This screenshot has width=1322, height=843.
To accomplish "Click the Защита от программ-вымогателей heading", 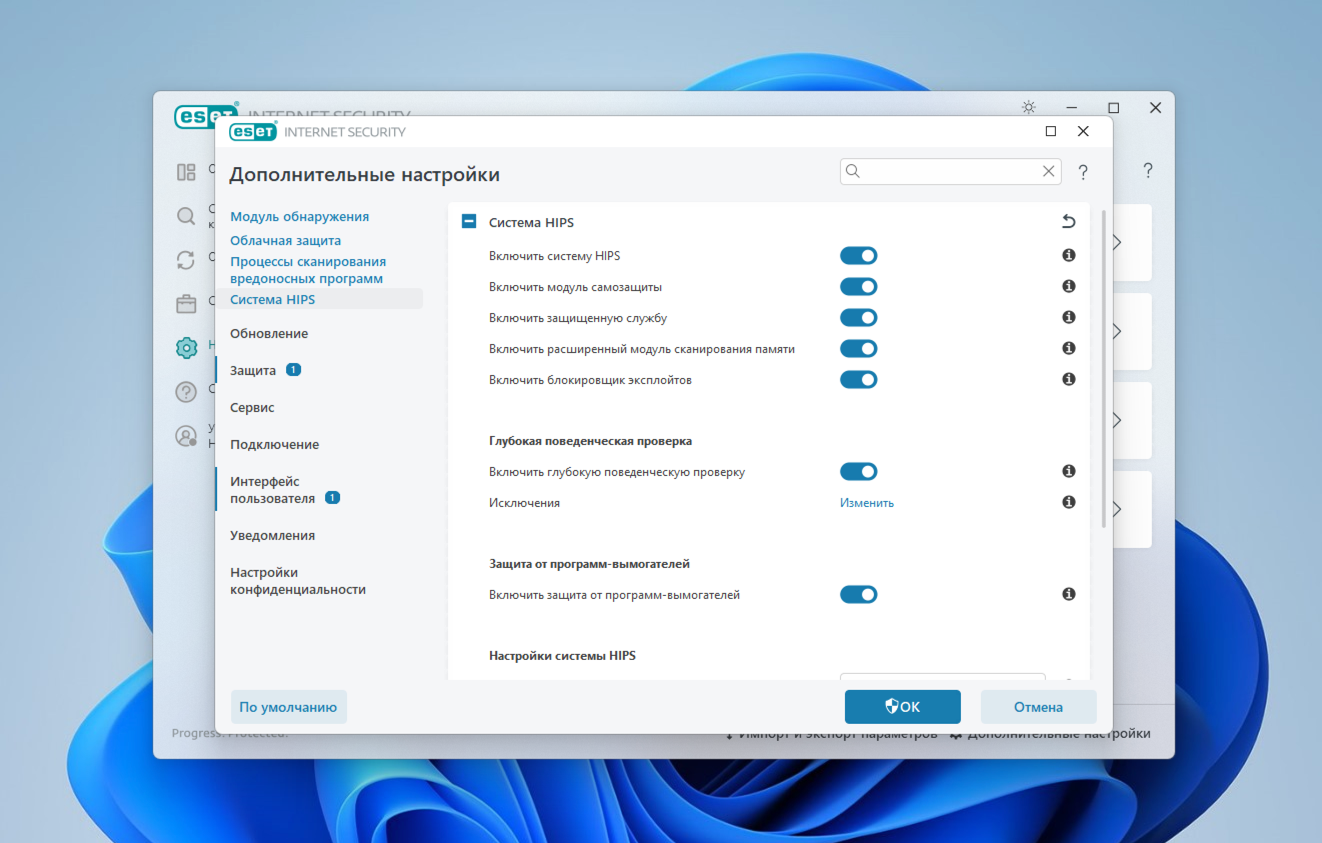I will [589, 564].
